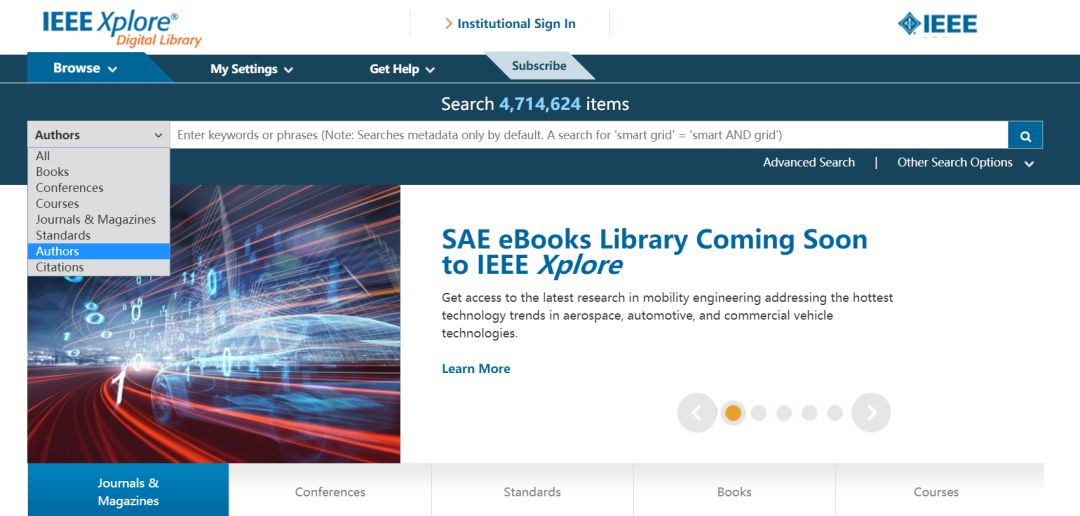
Task: Select the third carousel dot
Action: [784, 413]
